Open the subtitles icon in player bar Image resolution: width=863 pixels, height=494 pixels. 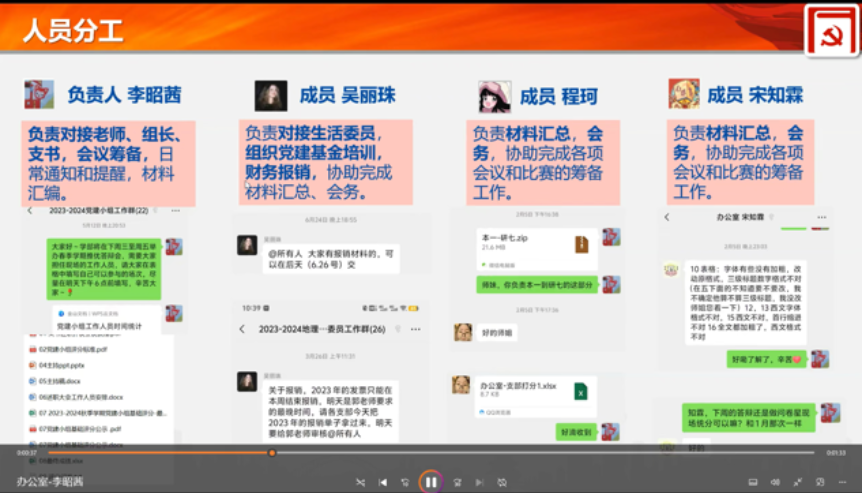[x=751, y=482]
